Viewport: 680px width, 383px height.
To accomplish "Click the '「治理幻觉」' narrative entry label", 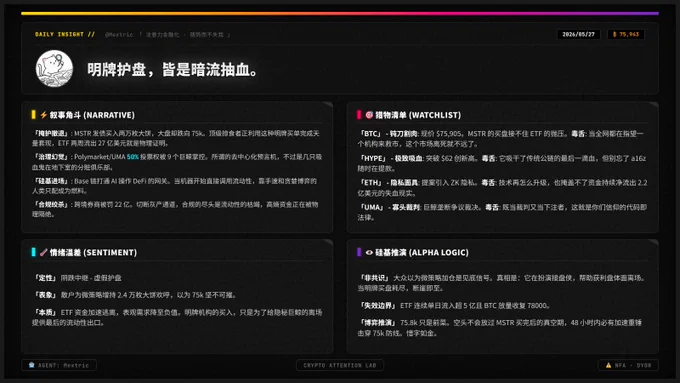I will (x=51, y=157).
